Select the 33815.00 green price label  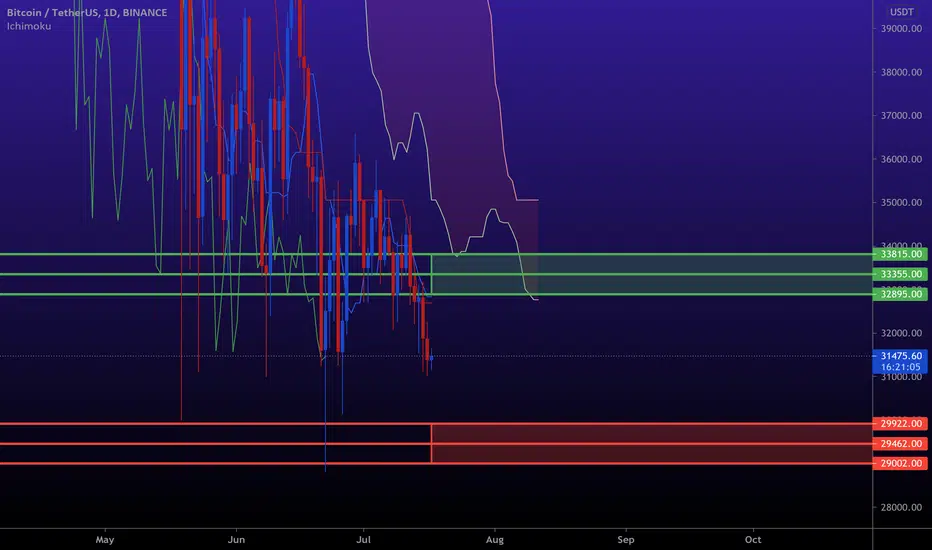coord(900,254)
